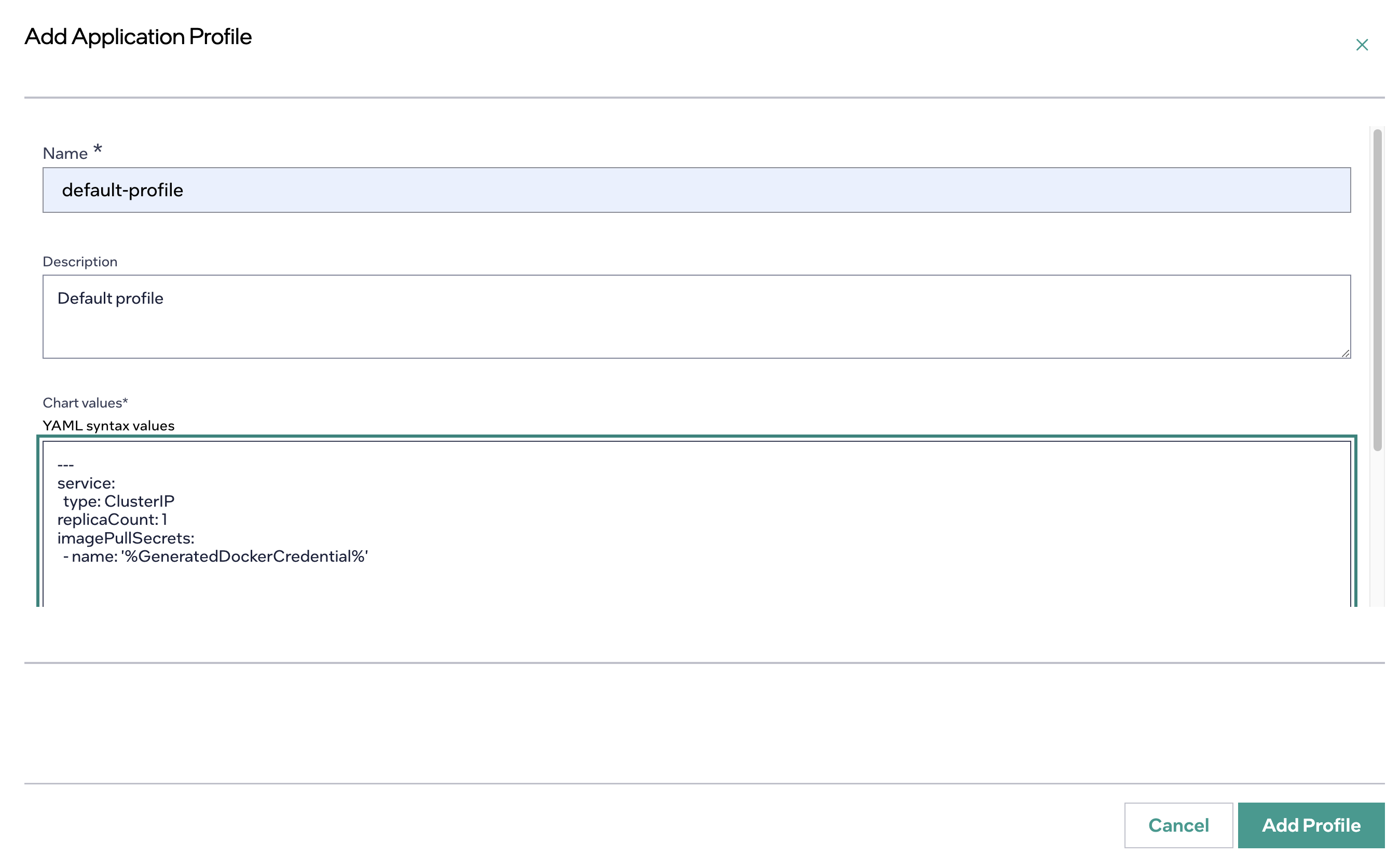Viewport: 1400px width, 868px height.
Task: Click the dialog's vertical scrollbar thumb
Action: (1377, 289)
